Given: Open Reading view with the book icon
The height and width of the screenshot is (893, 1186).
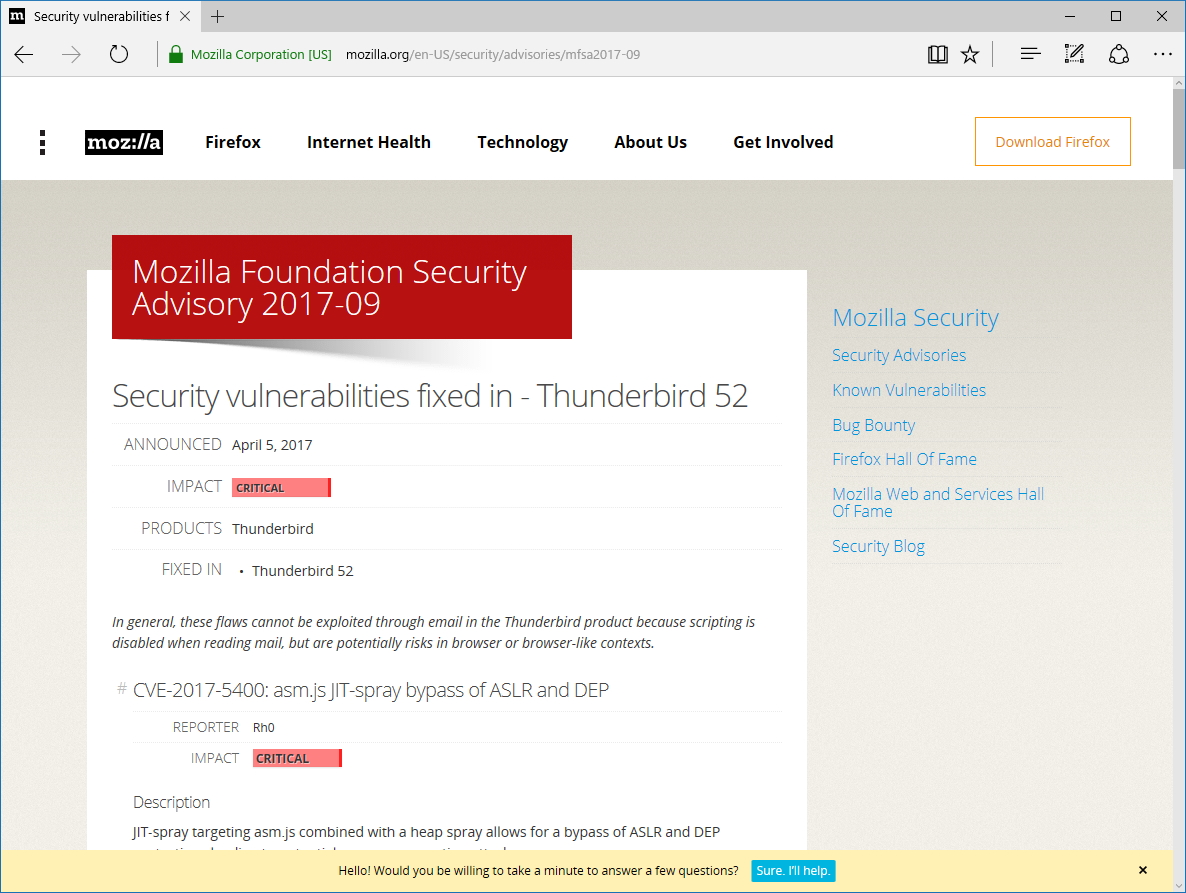Looking at the screenshot, I should point(938,53).
